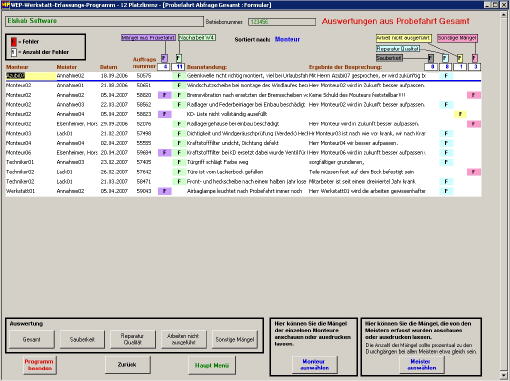This screenshot has width=510, height=381.
Task: Select the Monteur04 row
Action: click(x=243, y=143)
